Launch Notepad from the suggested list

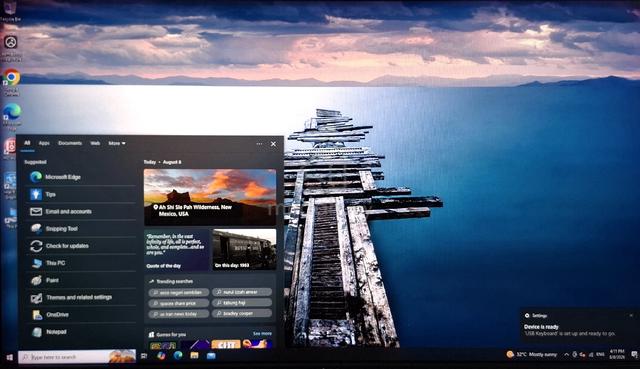click(80, 331)
